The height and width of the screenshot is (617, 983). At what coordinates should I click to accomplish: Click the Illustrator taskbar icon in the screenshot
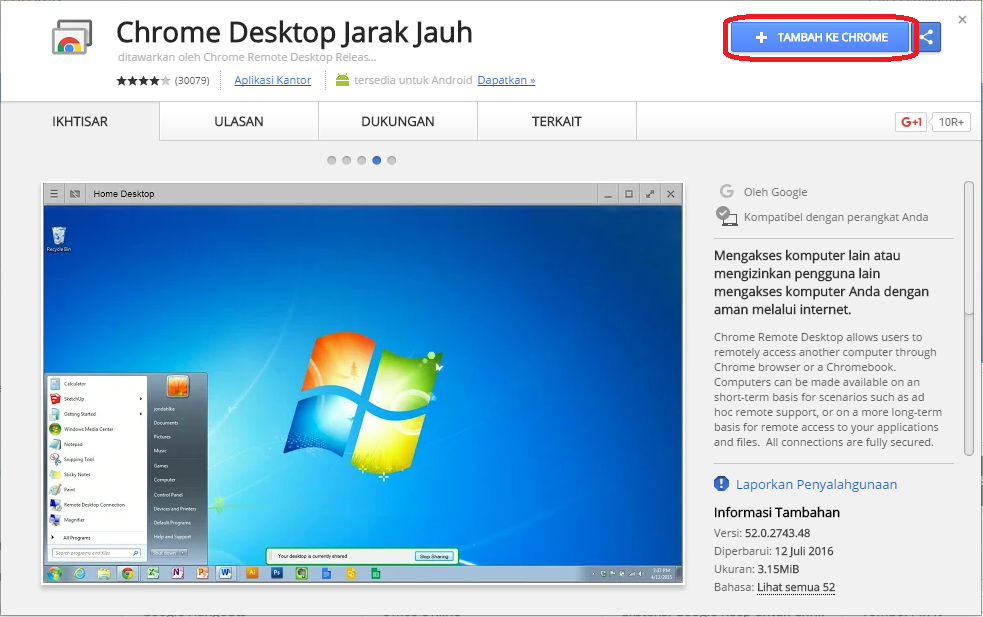tap(252, 573)
